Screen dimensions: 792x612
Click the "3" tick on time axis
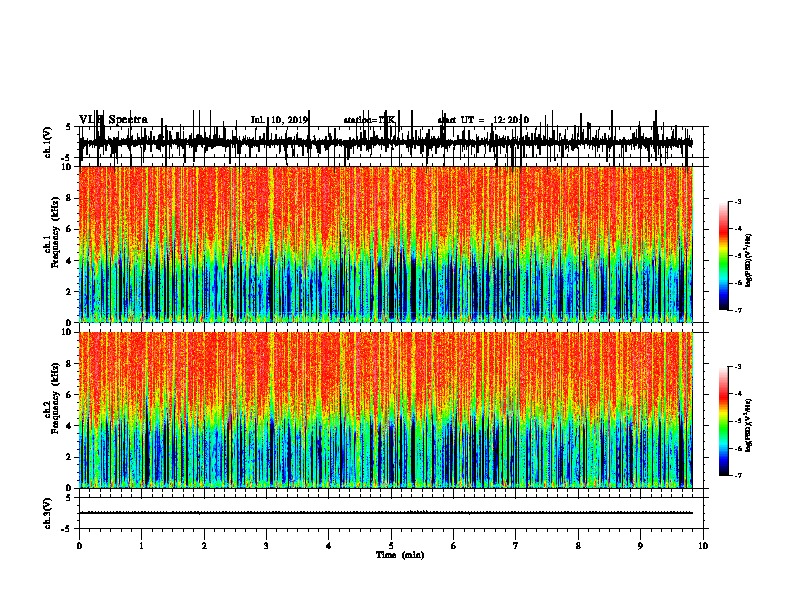click(266, 545)
